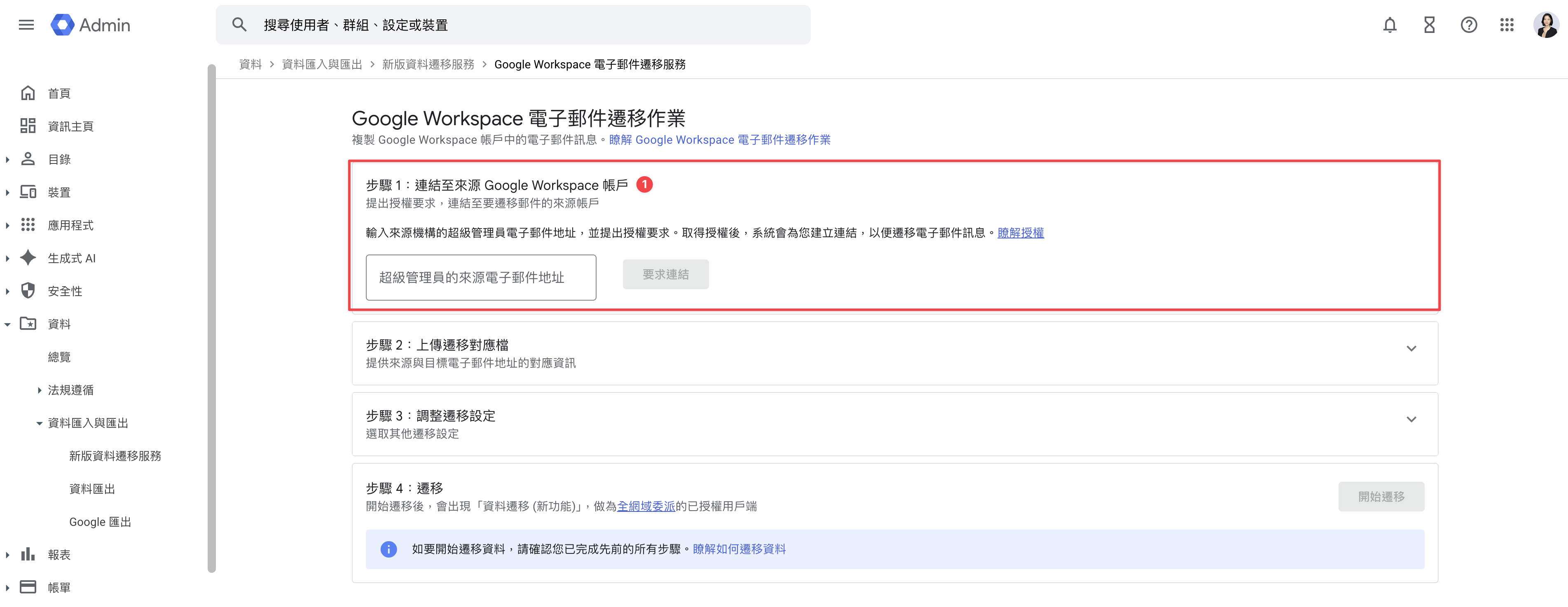Click the 步驟 1 heading text
The image size is (1568, 607).
pyautogui.click(x=497, y=185)
